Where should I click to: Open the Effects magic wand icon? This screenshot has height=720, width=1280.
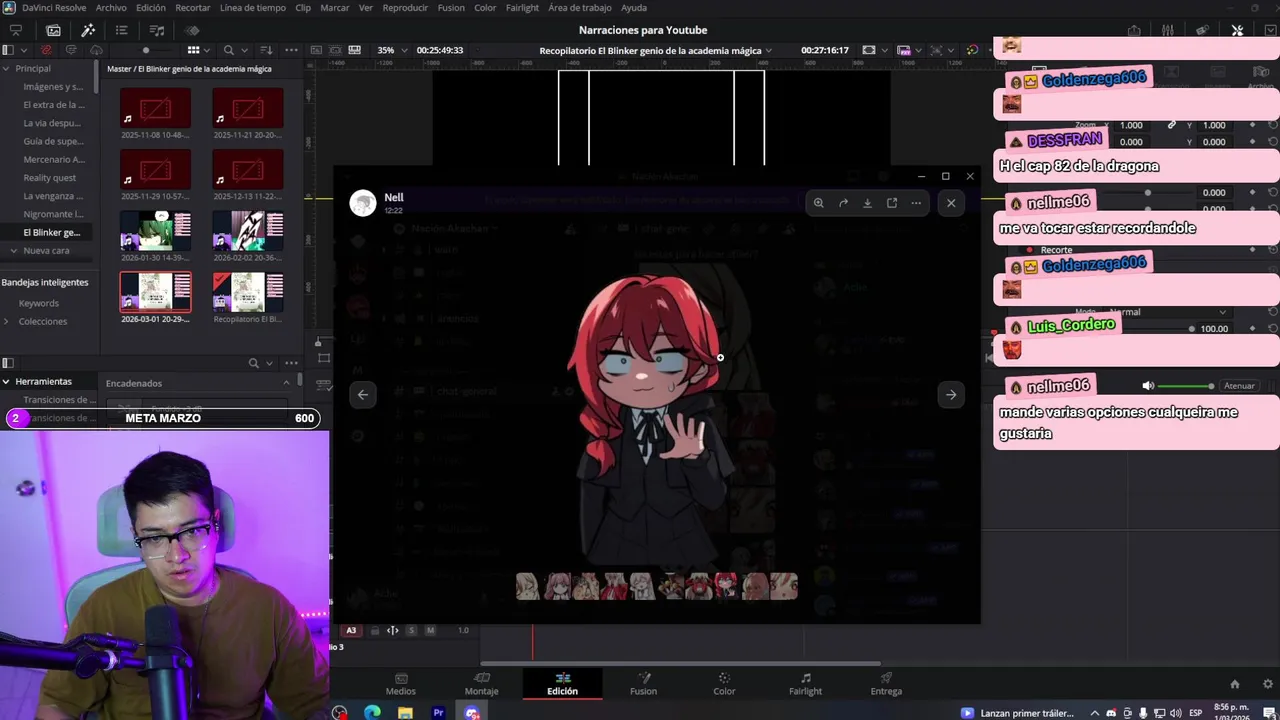click(88, 30)
